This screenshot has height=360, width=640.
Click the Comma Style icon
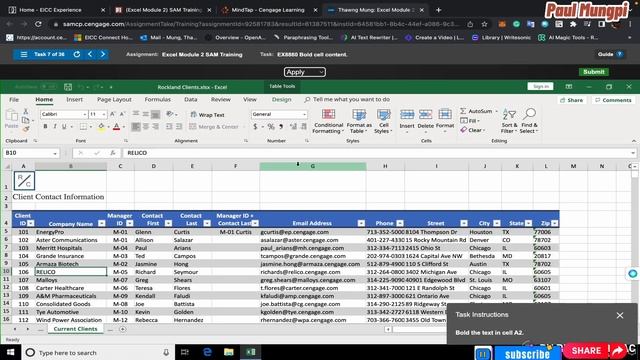281,127
